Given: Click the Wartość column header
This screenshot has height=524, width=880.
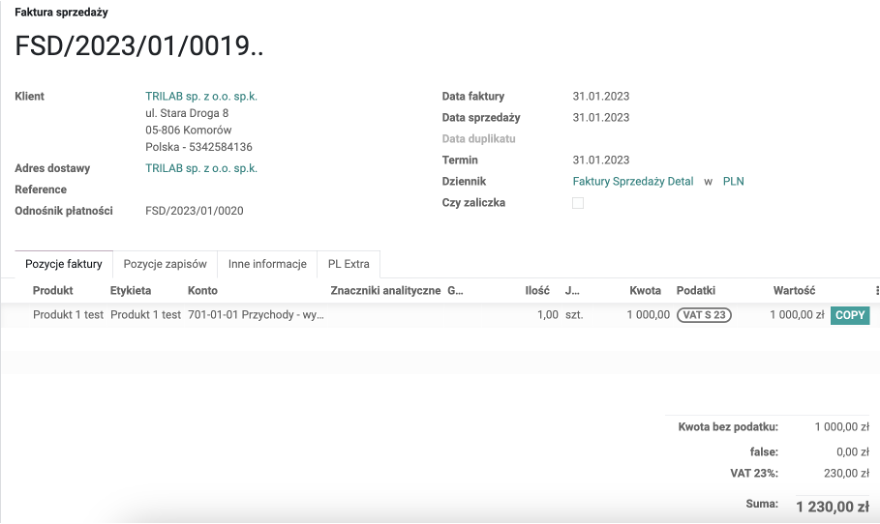Looking at the screenshot, I should click(x=794, y=291).
